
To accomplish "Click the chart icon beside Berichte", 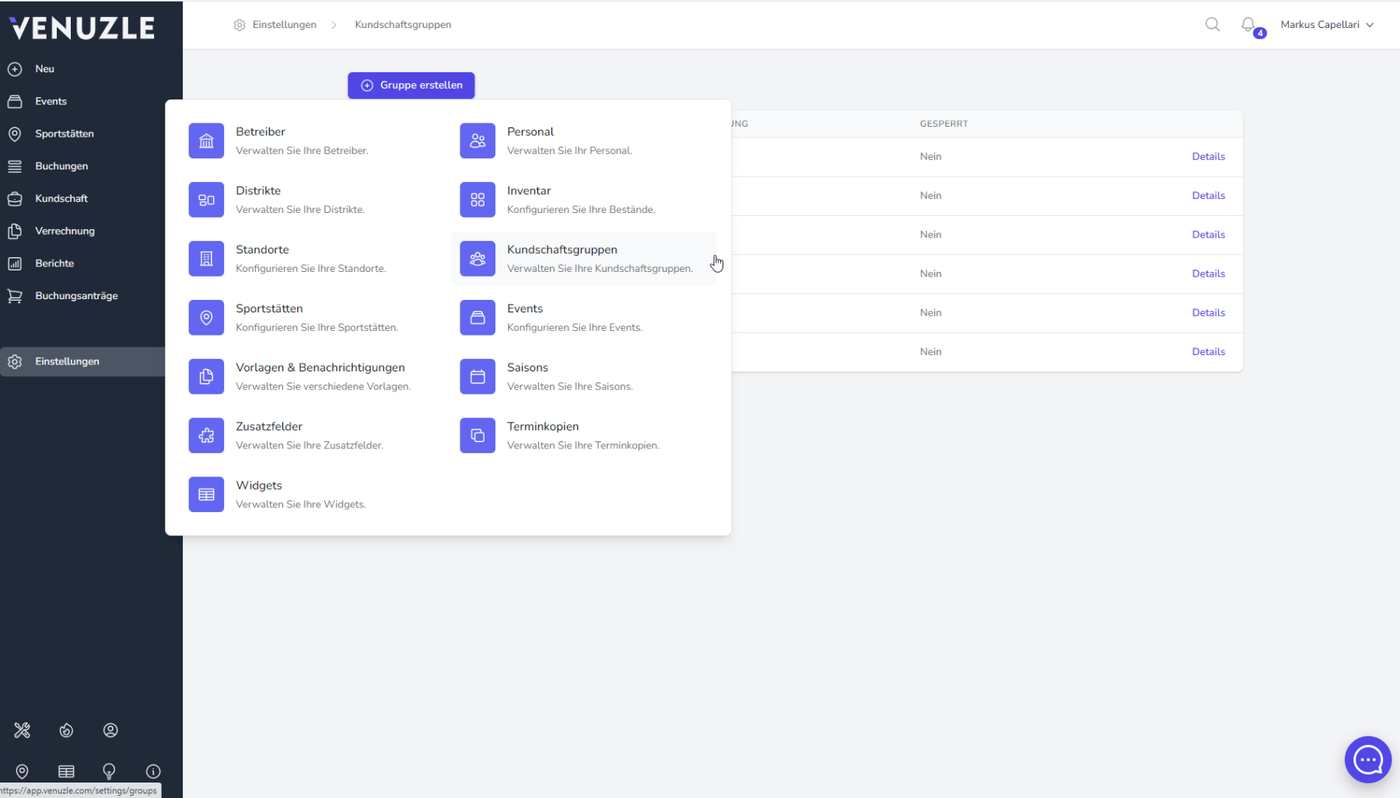I will click(x=15, y=264).
